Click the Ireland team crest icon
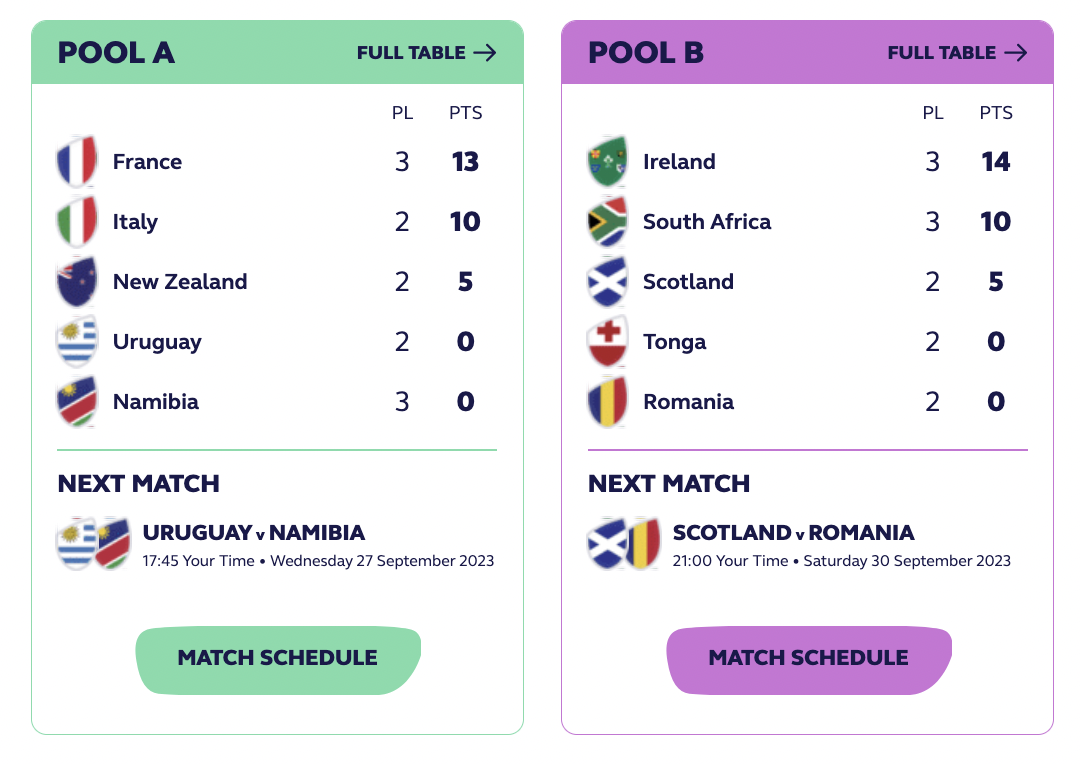 click(x=607, y=162)
